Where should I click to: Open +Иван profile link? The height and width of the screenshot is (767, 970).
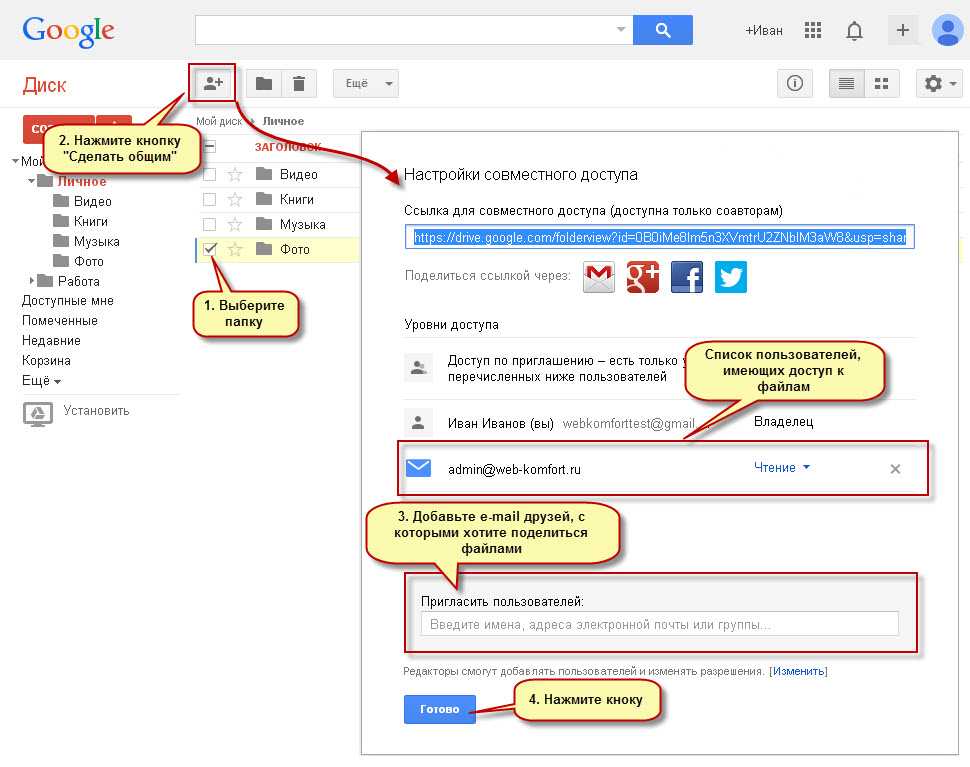tap(764, 30)
